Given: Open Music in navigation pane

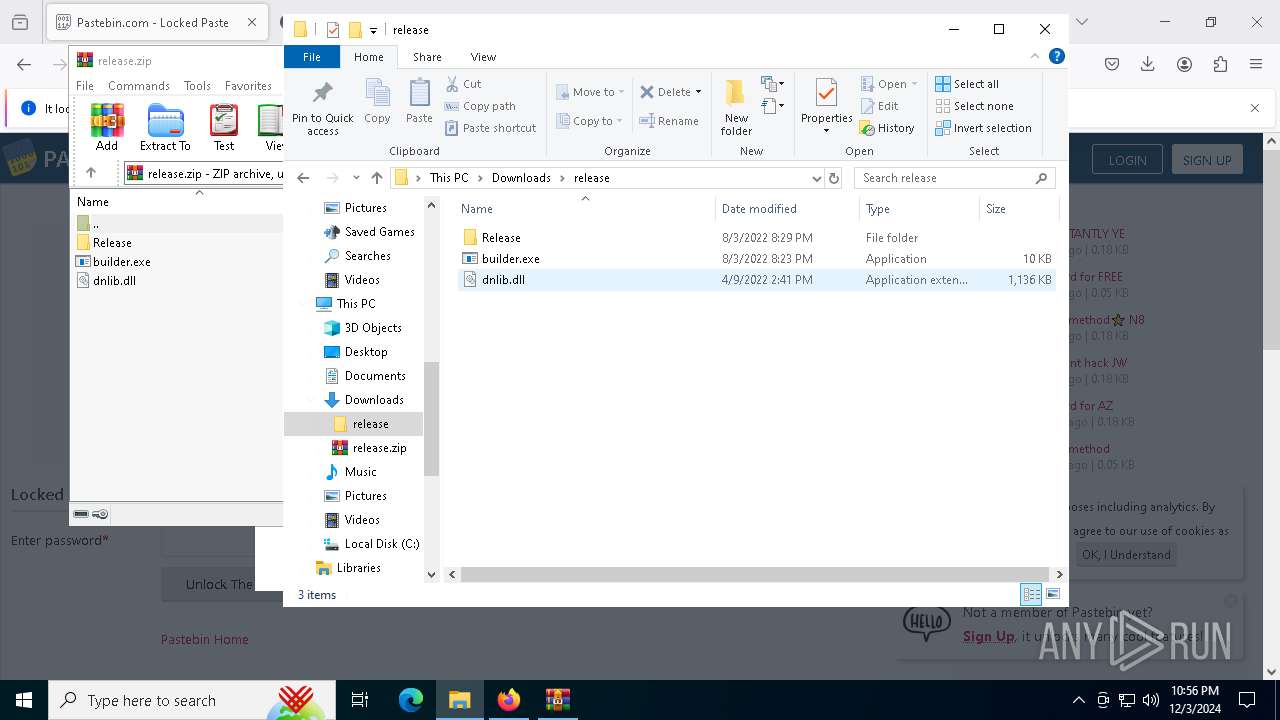Looking at the screenshot, I should click(351, 472).
